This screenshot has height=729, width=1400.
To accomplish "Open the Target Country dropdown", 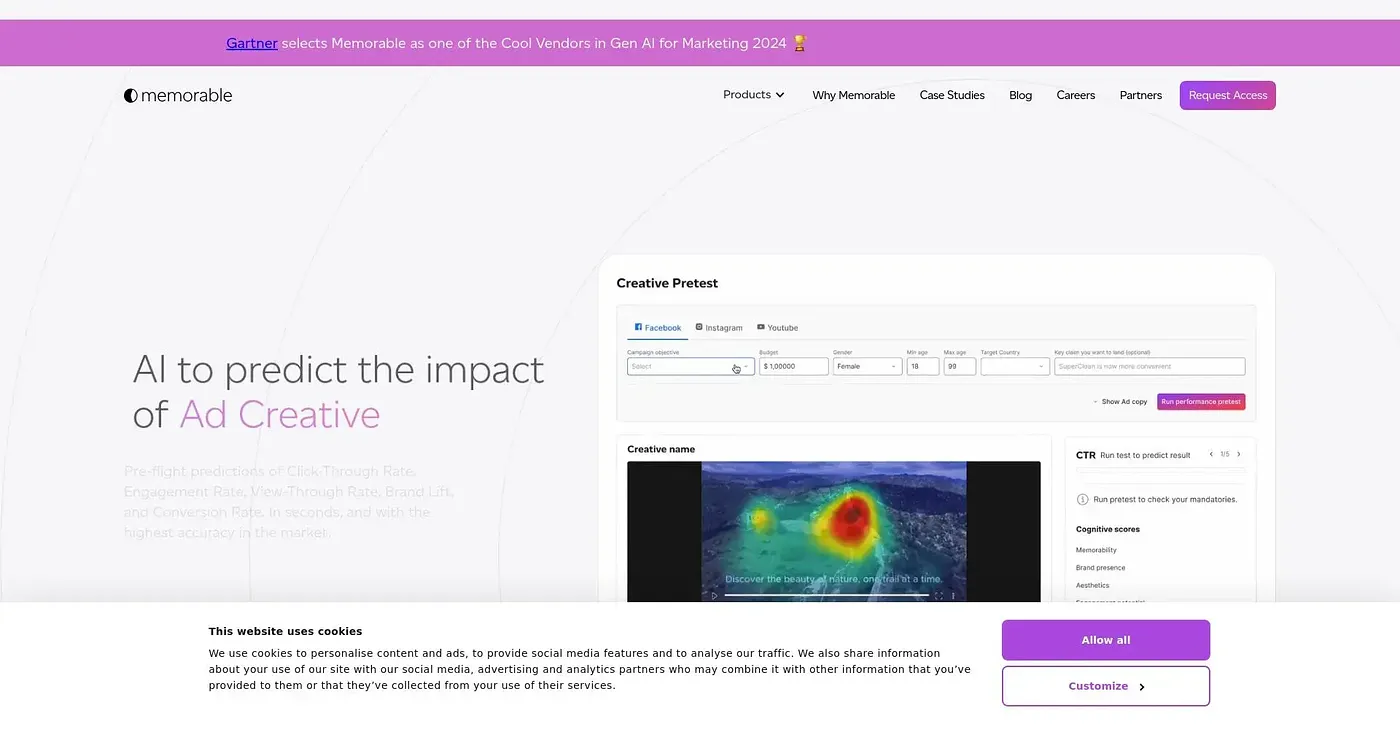I will point(1015,367).
